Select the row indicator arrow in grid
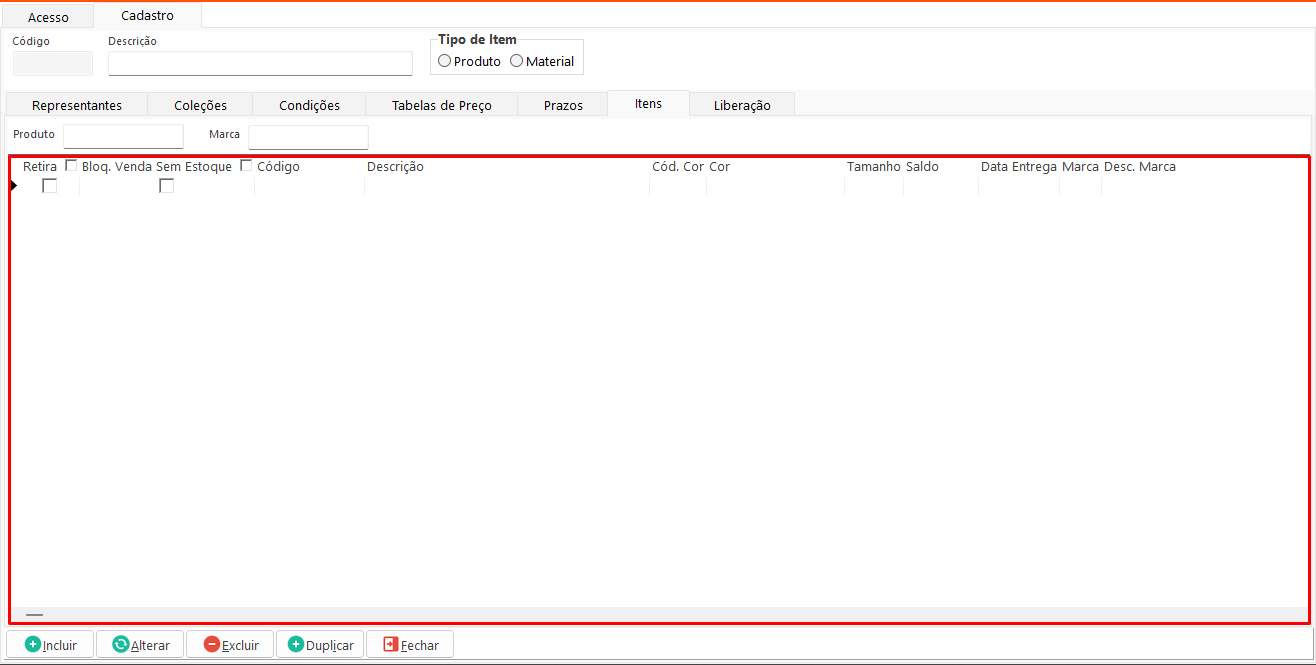The width and height of the screenshot is (1316, 665). 14,186
